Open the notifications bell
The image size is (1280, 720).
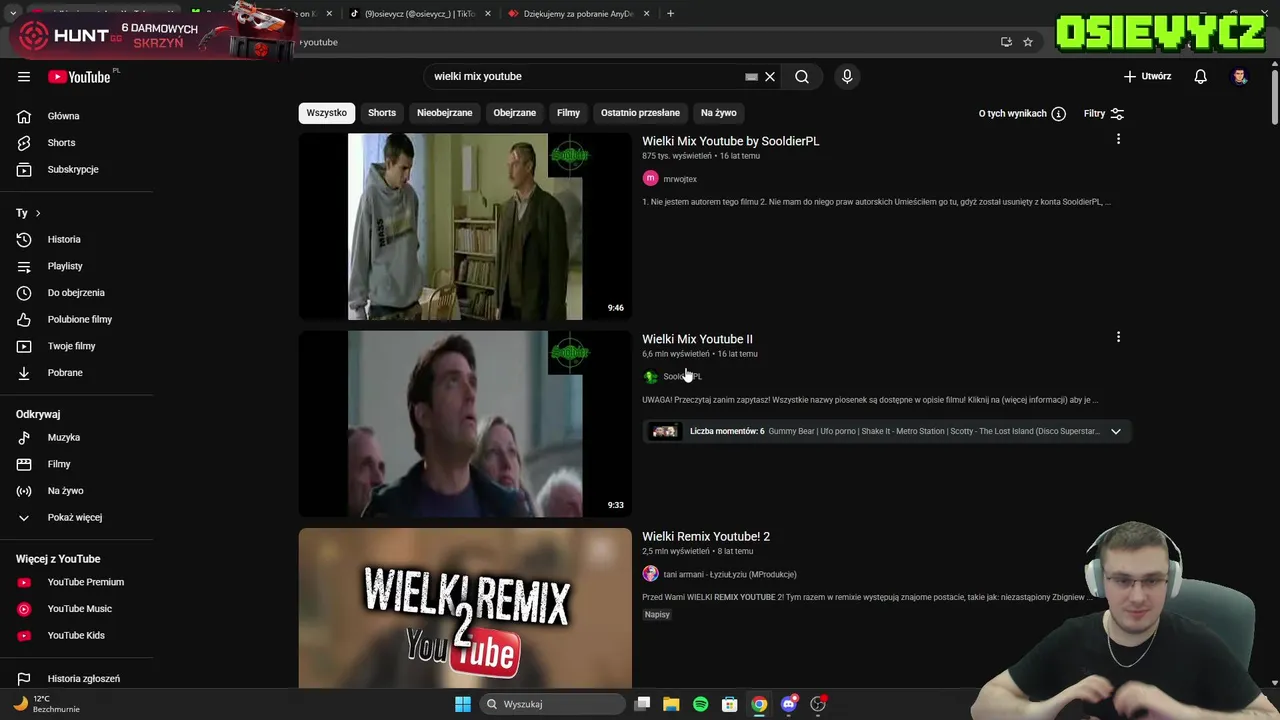point(1201,77)
